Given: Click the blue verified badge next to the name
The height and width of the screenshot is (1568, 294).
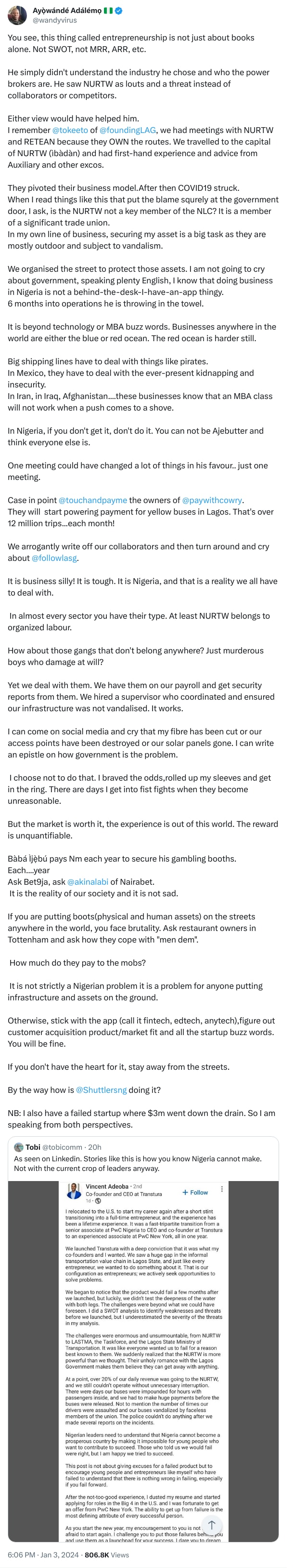Looking at the screenshot, I should 119,10.
